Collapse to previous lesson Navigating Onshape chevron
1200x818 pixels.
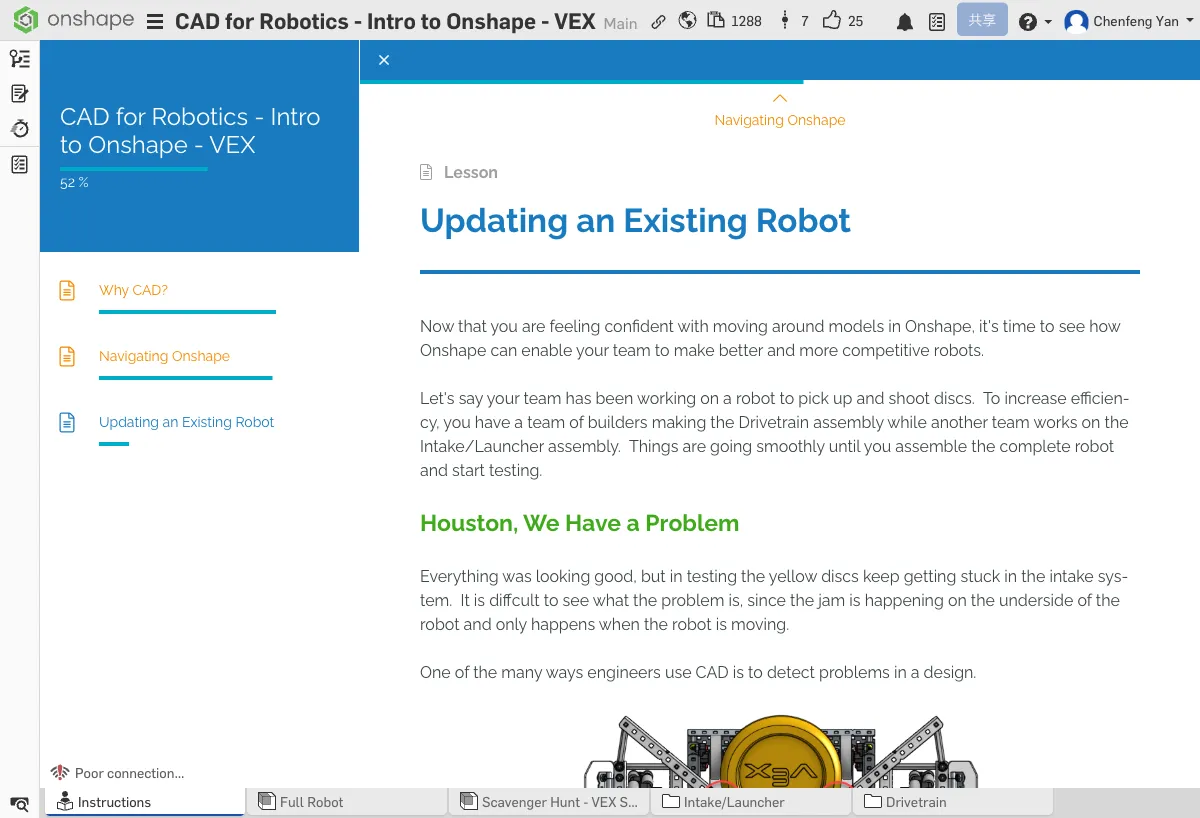pyautogui.click(x=780, y=98)
